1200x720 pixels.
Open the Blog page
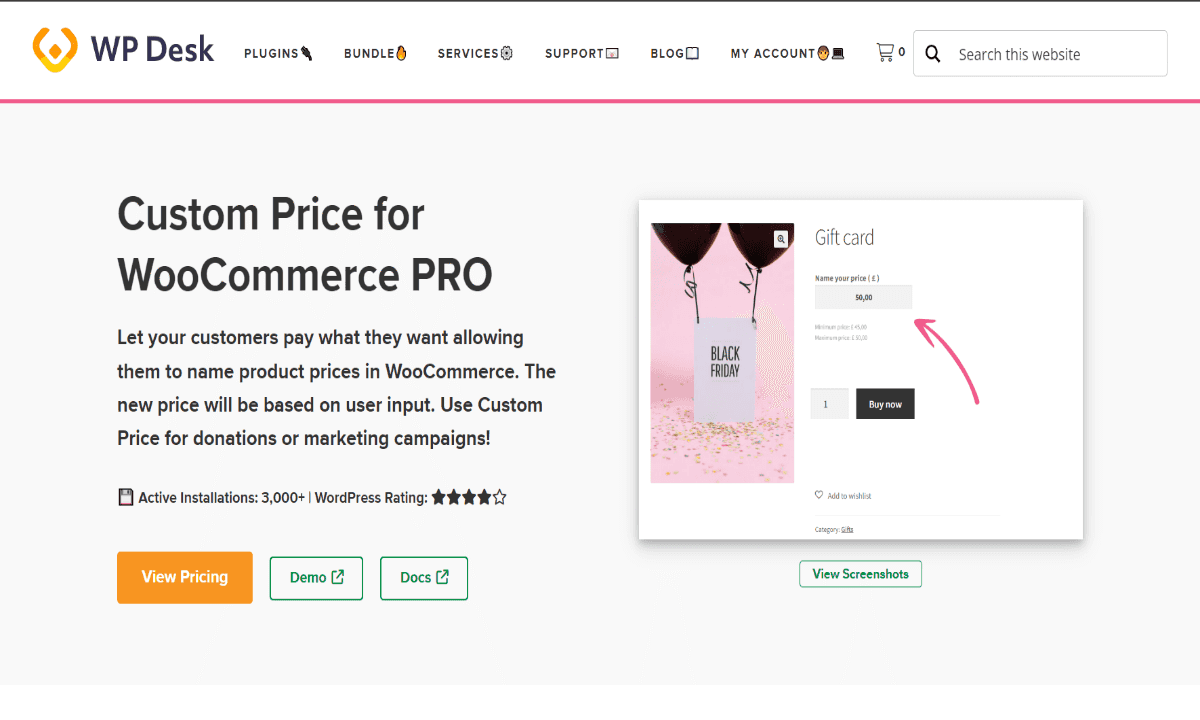[x=674, y=54]
